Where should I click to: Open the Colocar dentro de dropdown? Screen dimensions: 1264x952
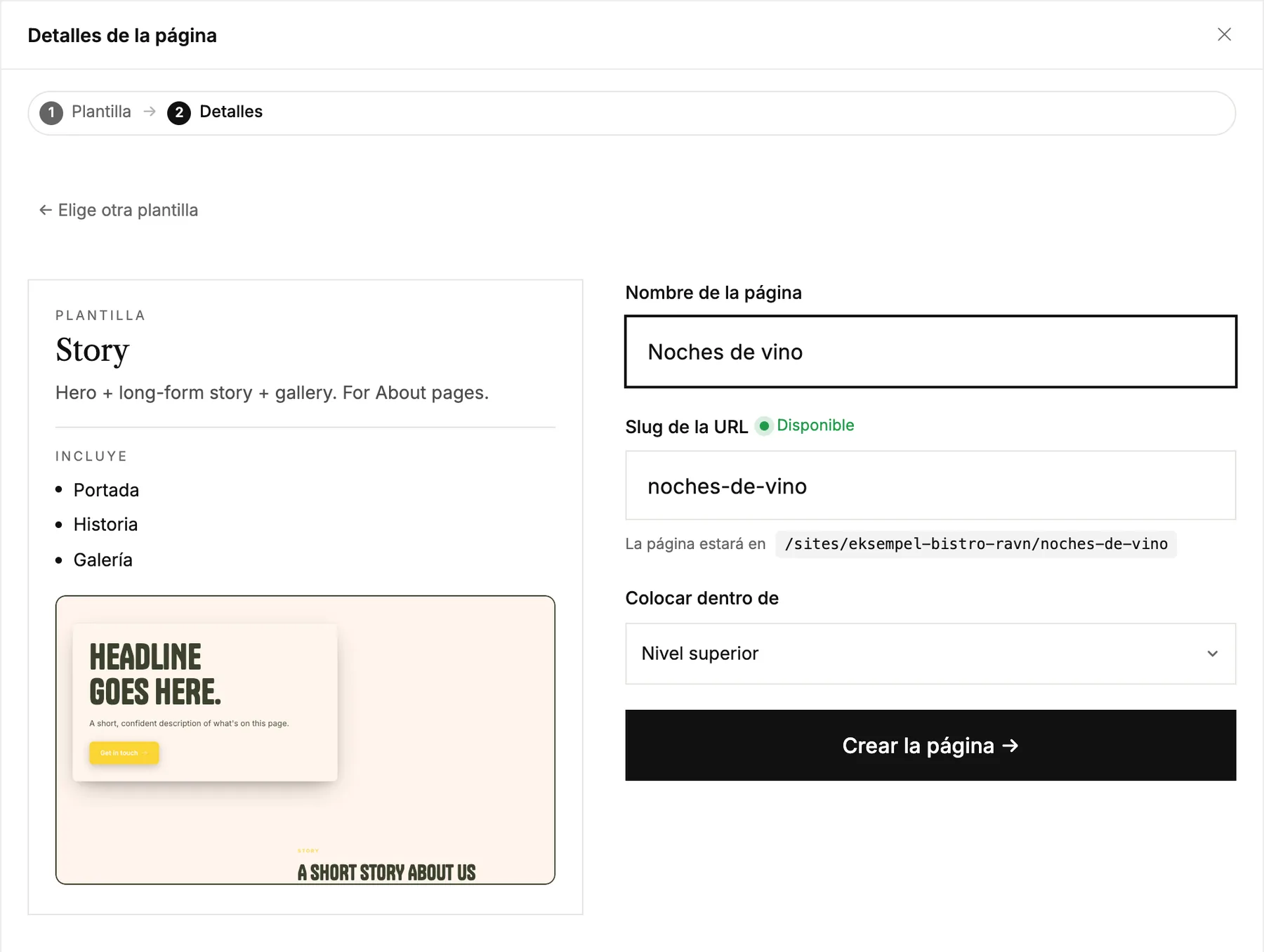930,654
